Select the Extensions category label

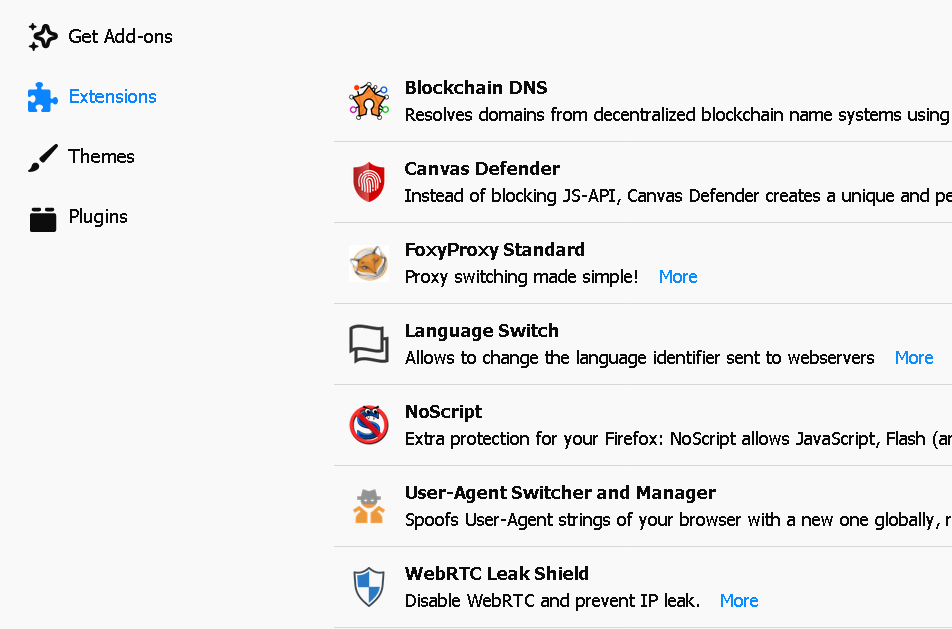click(112, 97)
